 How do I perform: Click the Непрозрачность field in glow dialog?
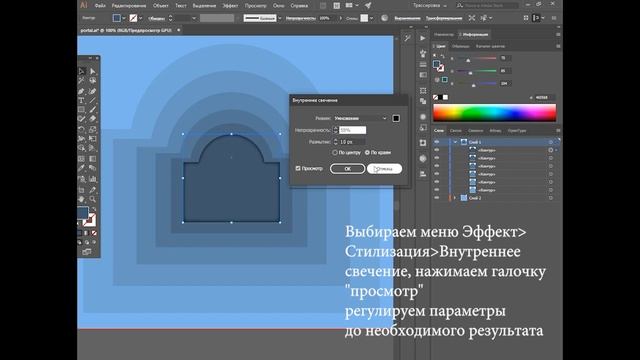pyautogui.click(x=353, y=130)
